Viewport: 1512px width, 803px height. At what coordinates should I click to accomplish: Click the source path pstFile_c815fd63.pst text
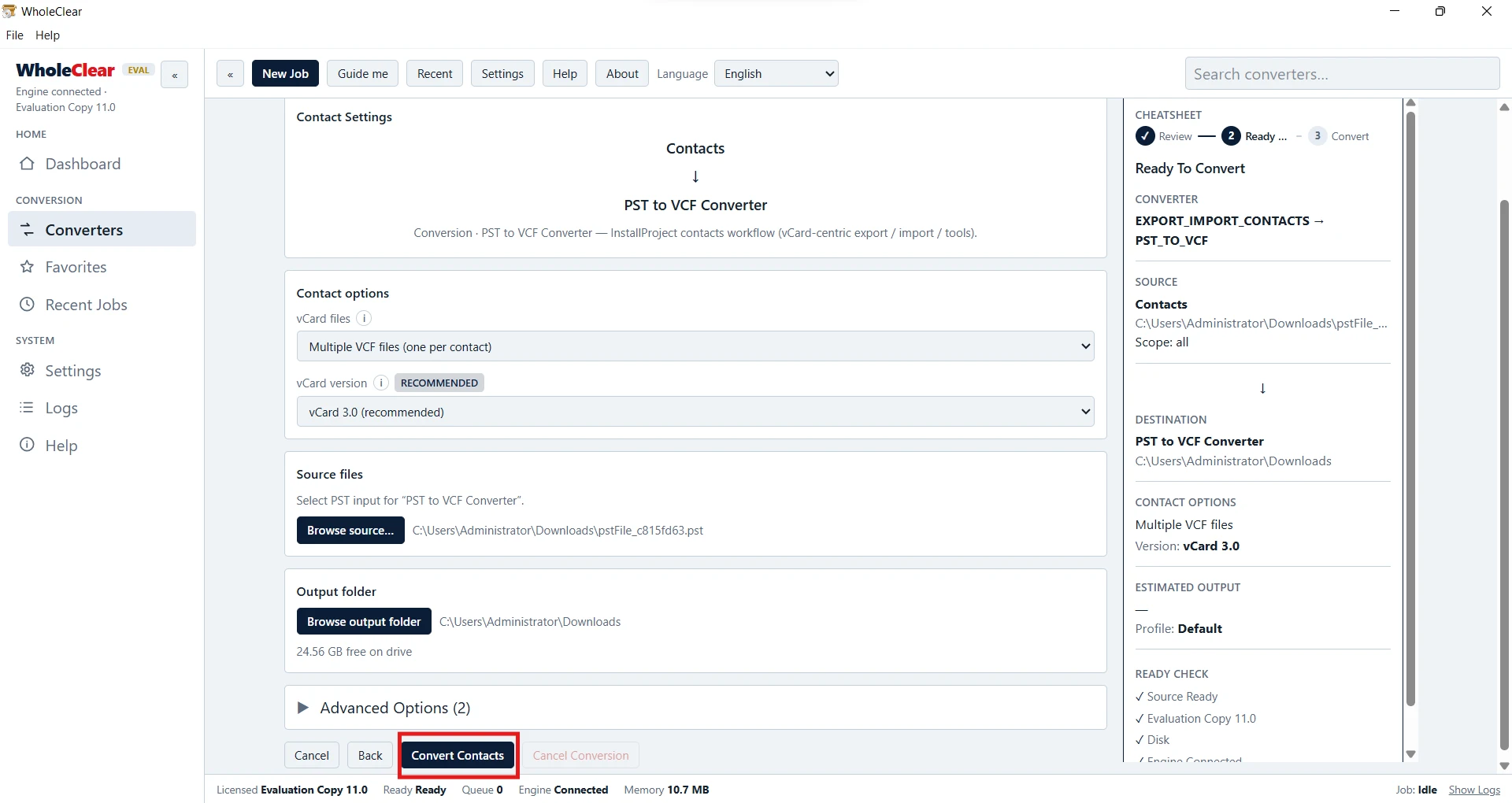pos(558,531)
